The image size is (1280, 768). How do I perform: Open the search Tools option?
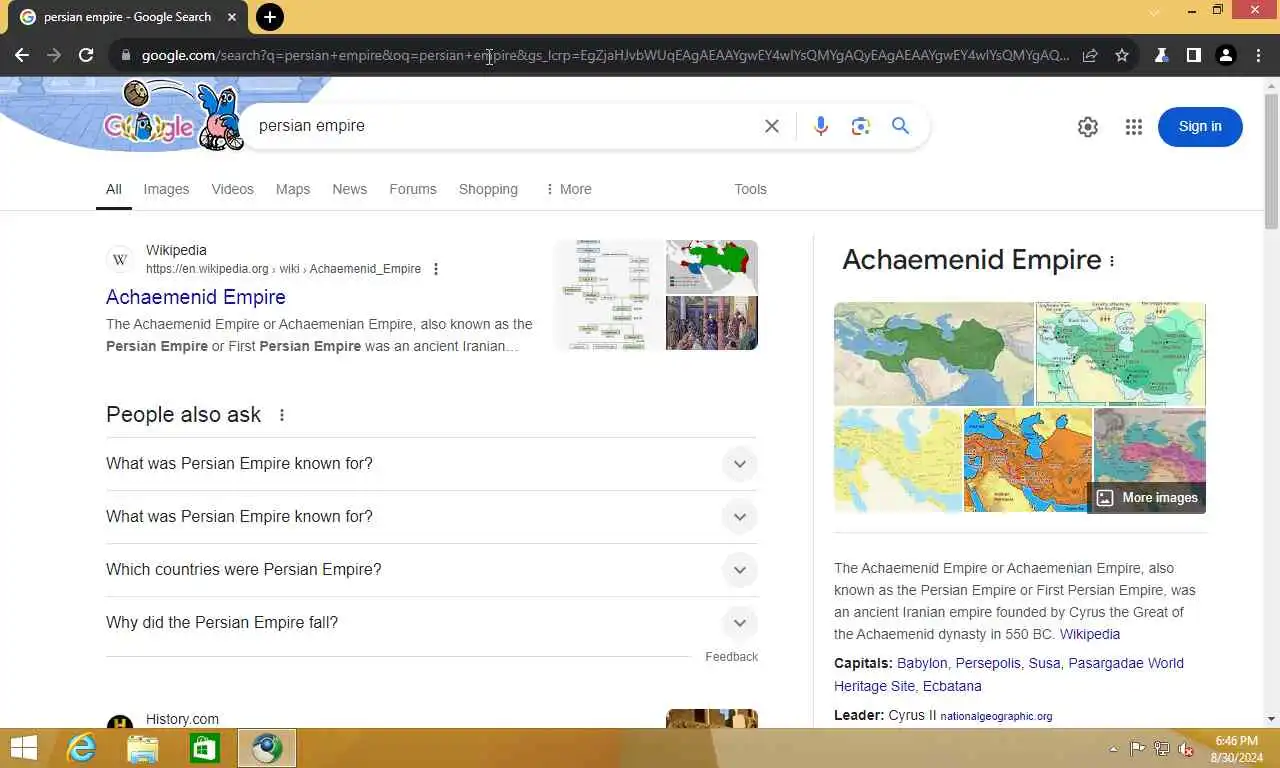pyautogui.click(x=750, y=189)
